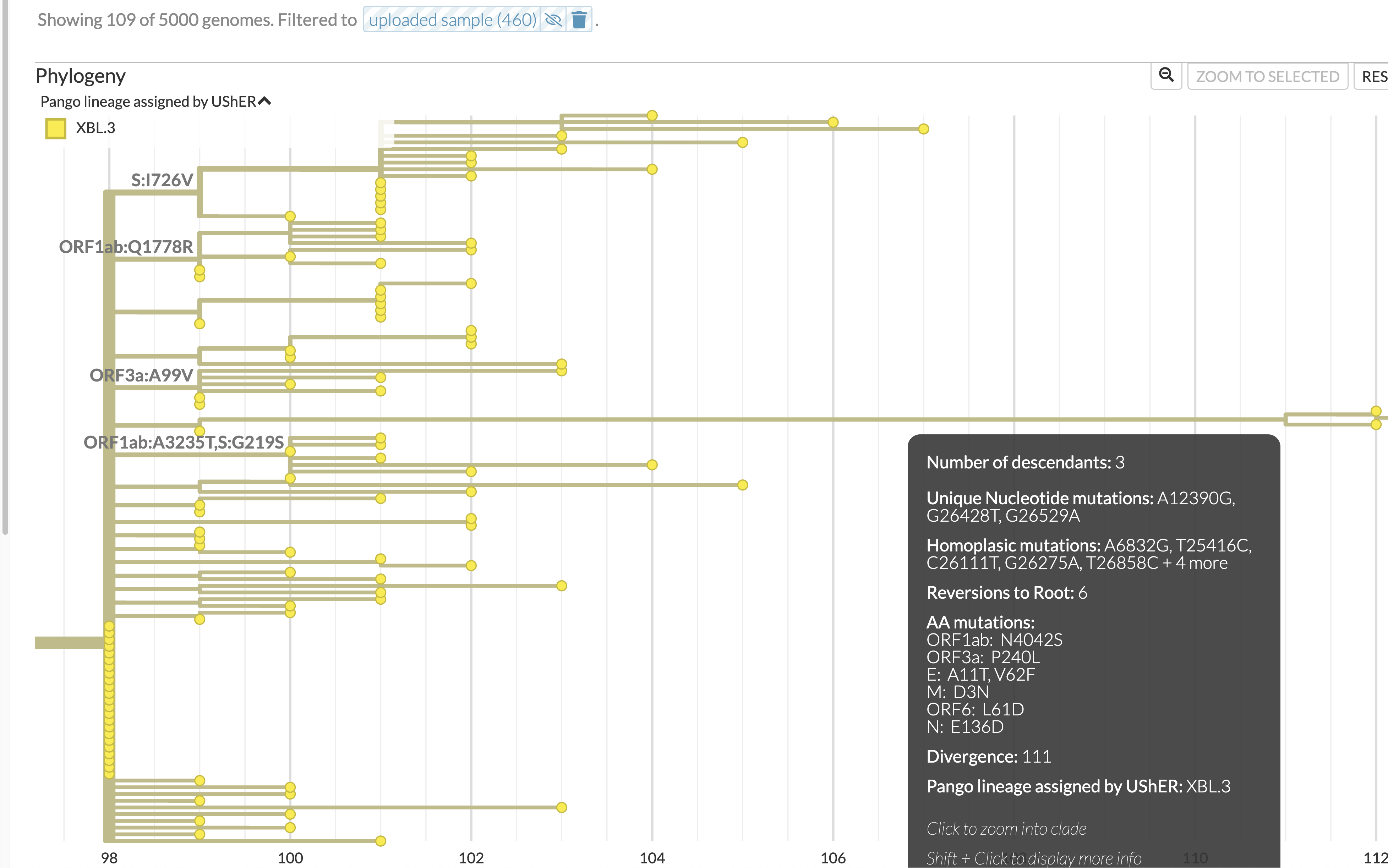Click the topmost tip node near divergence 107
Screen dimensions: 1388x868
[923, 129]
